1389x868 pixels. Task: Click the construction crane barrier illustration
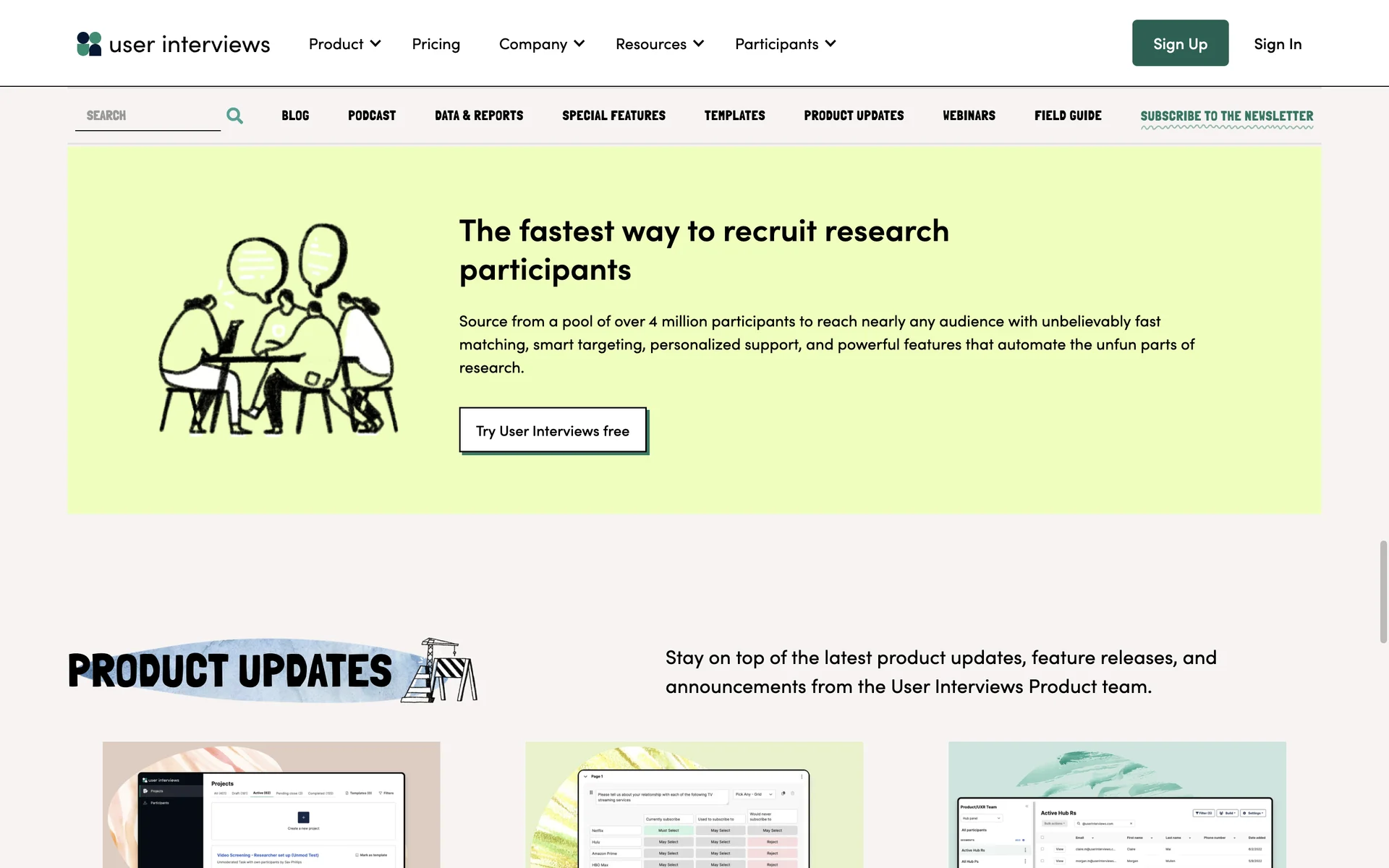point(441,670)
